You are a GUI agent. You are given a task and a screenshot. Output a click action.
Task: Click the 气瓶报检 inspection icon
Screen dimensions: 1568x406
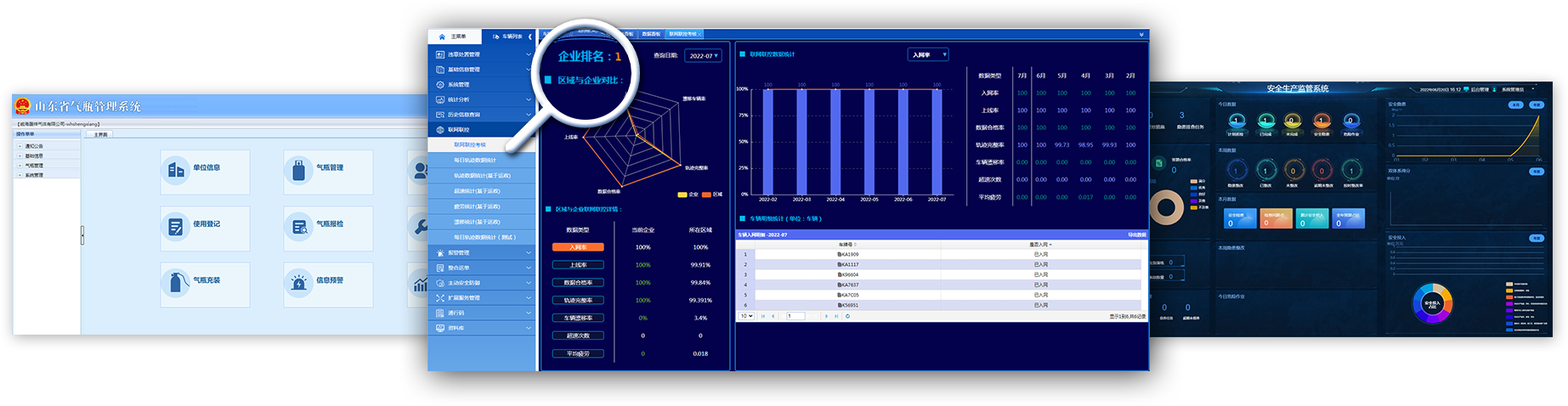click(x=299, y=227)
